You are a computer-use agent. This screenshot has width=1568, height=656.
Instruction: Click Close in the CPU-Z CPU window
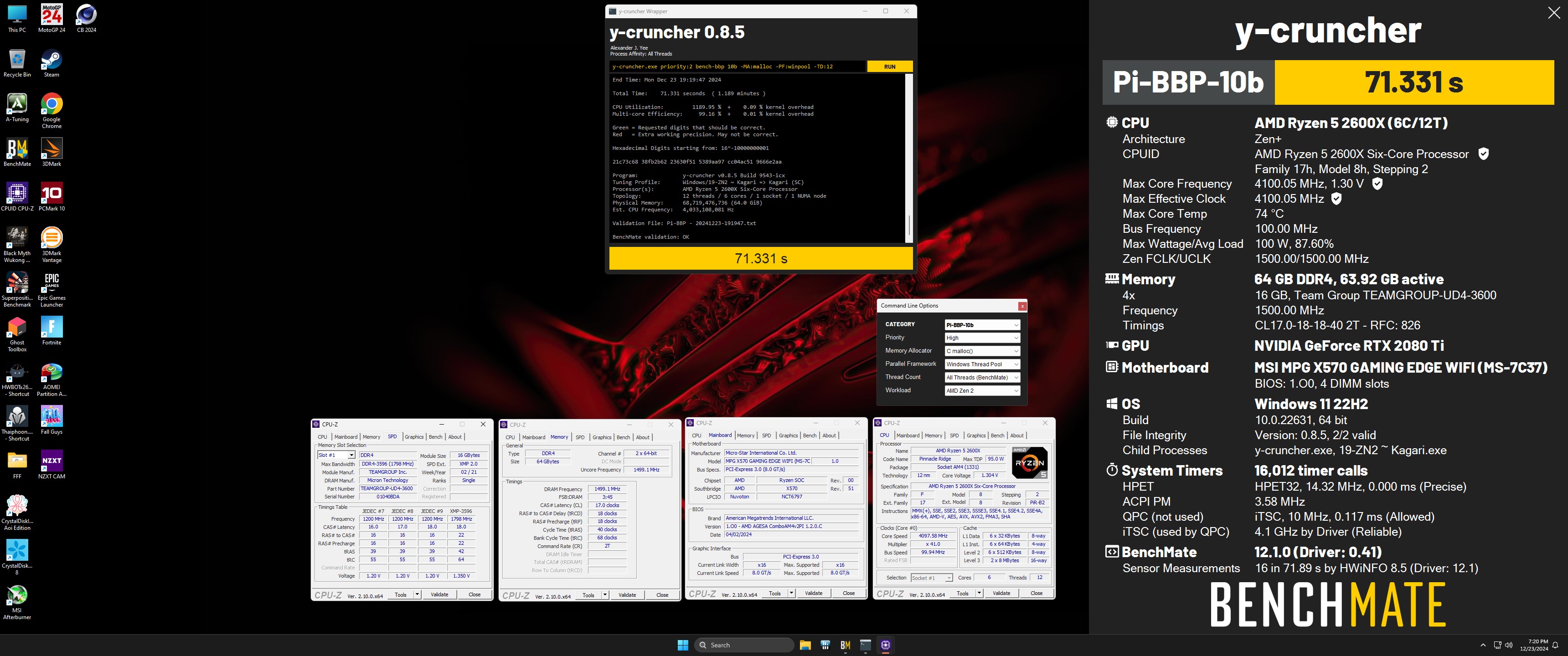coord(1037,593)
